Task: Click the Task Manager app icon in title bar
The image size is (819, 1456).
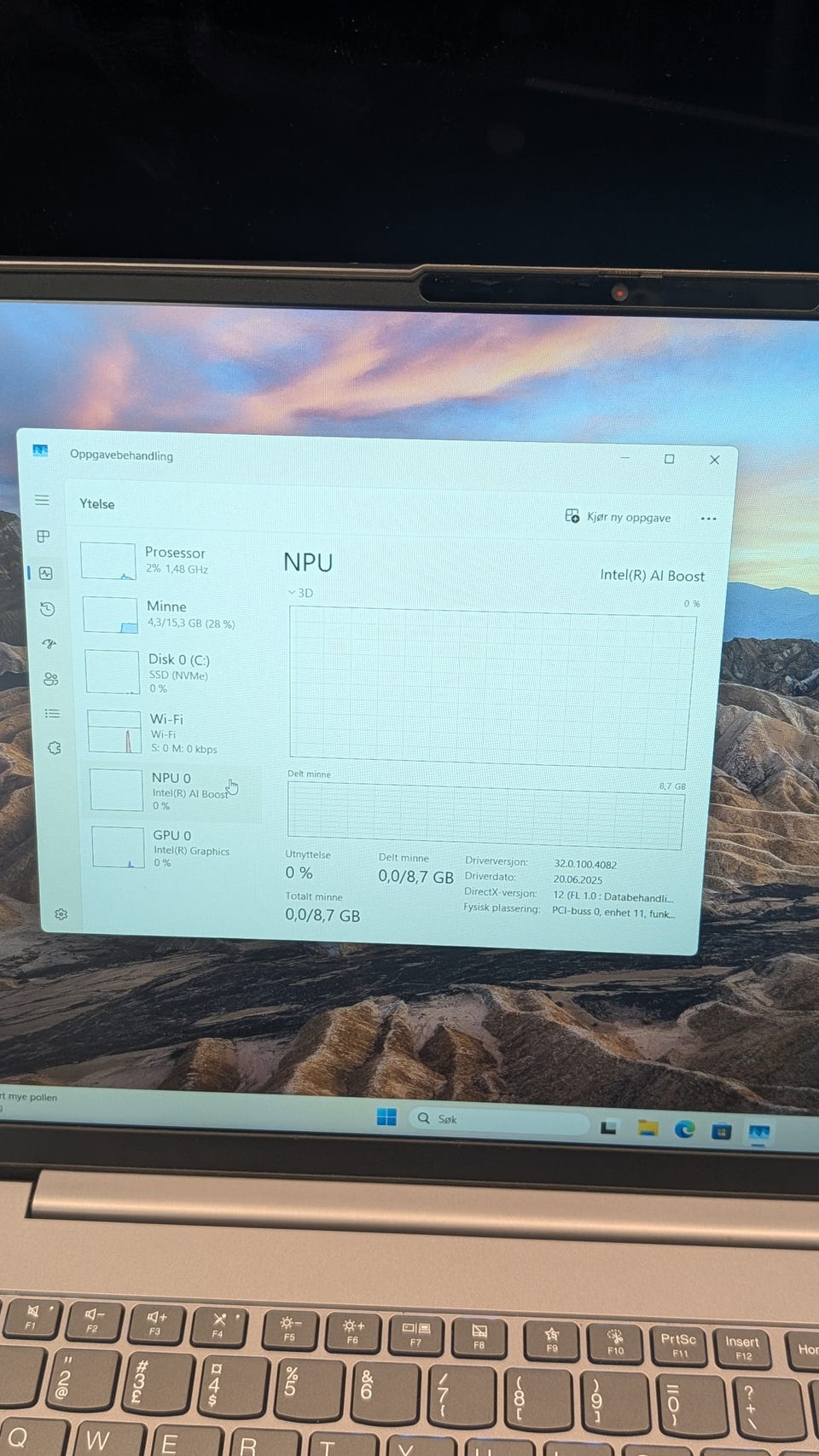Action: pos(40,450)
